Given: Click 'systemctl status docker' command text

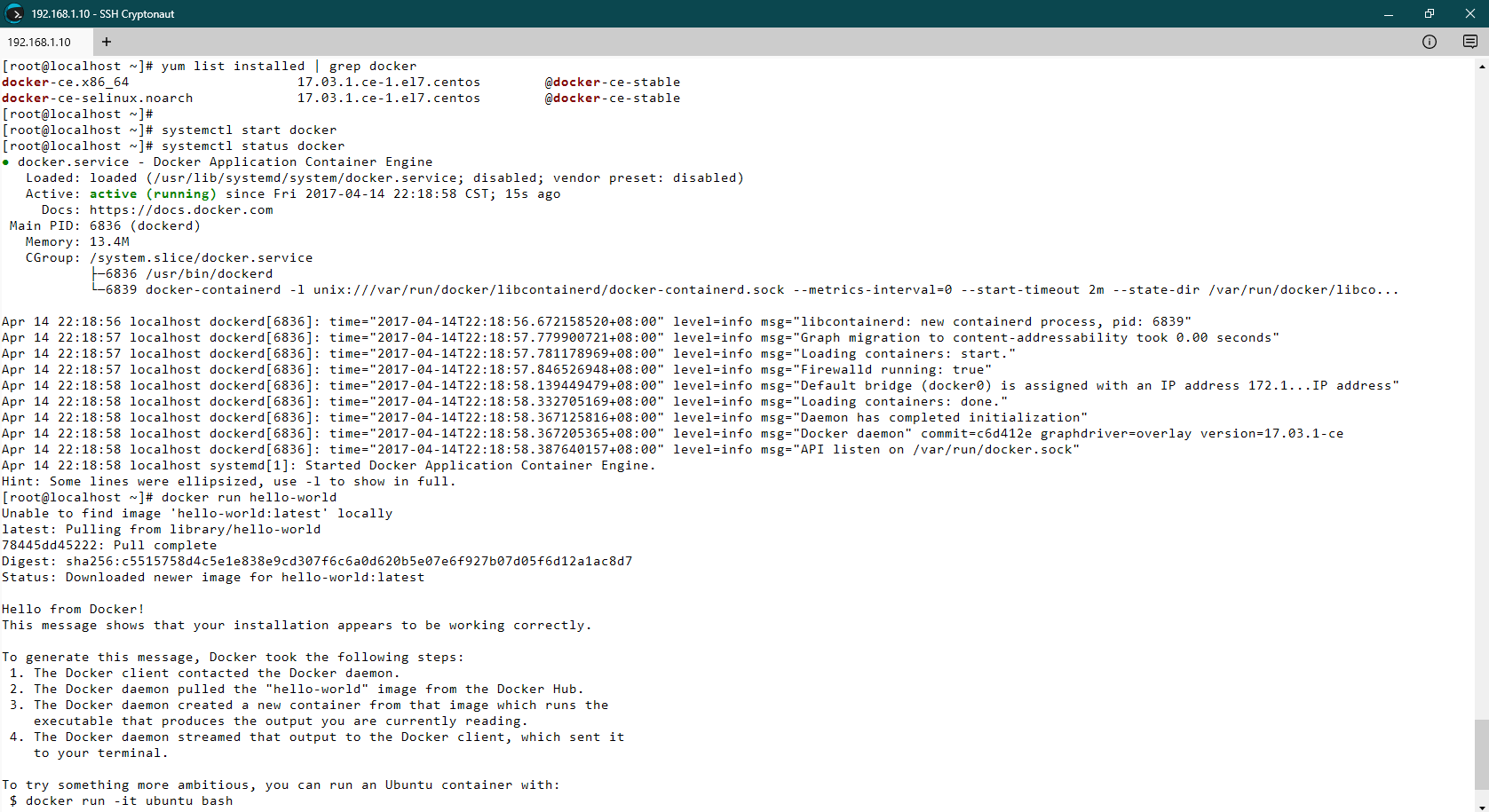Looking at the screenshot, I should 253,146.
